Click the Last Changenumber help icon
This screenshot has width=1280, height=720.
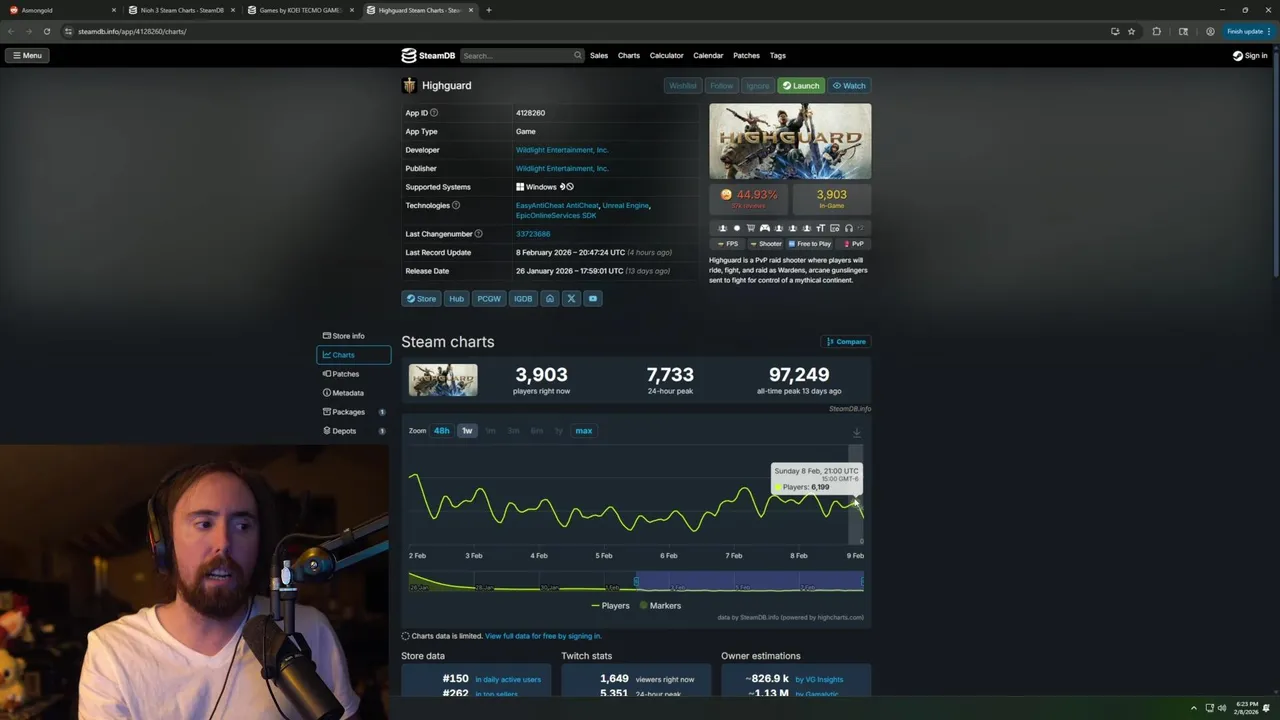tap(478, 234)
